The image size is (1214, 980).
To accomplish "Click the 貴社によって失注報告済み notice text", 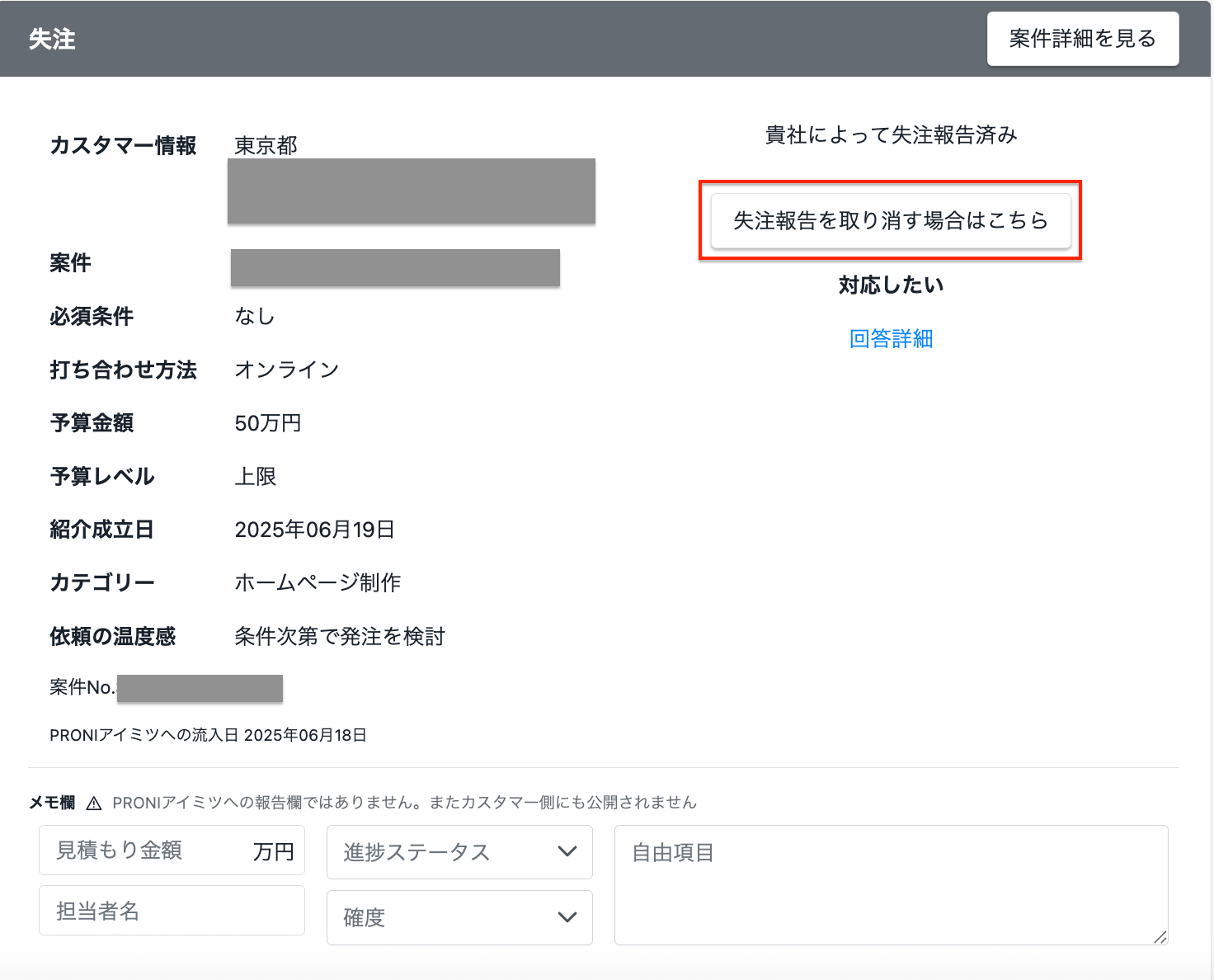I will (x=891, y=135).
